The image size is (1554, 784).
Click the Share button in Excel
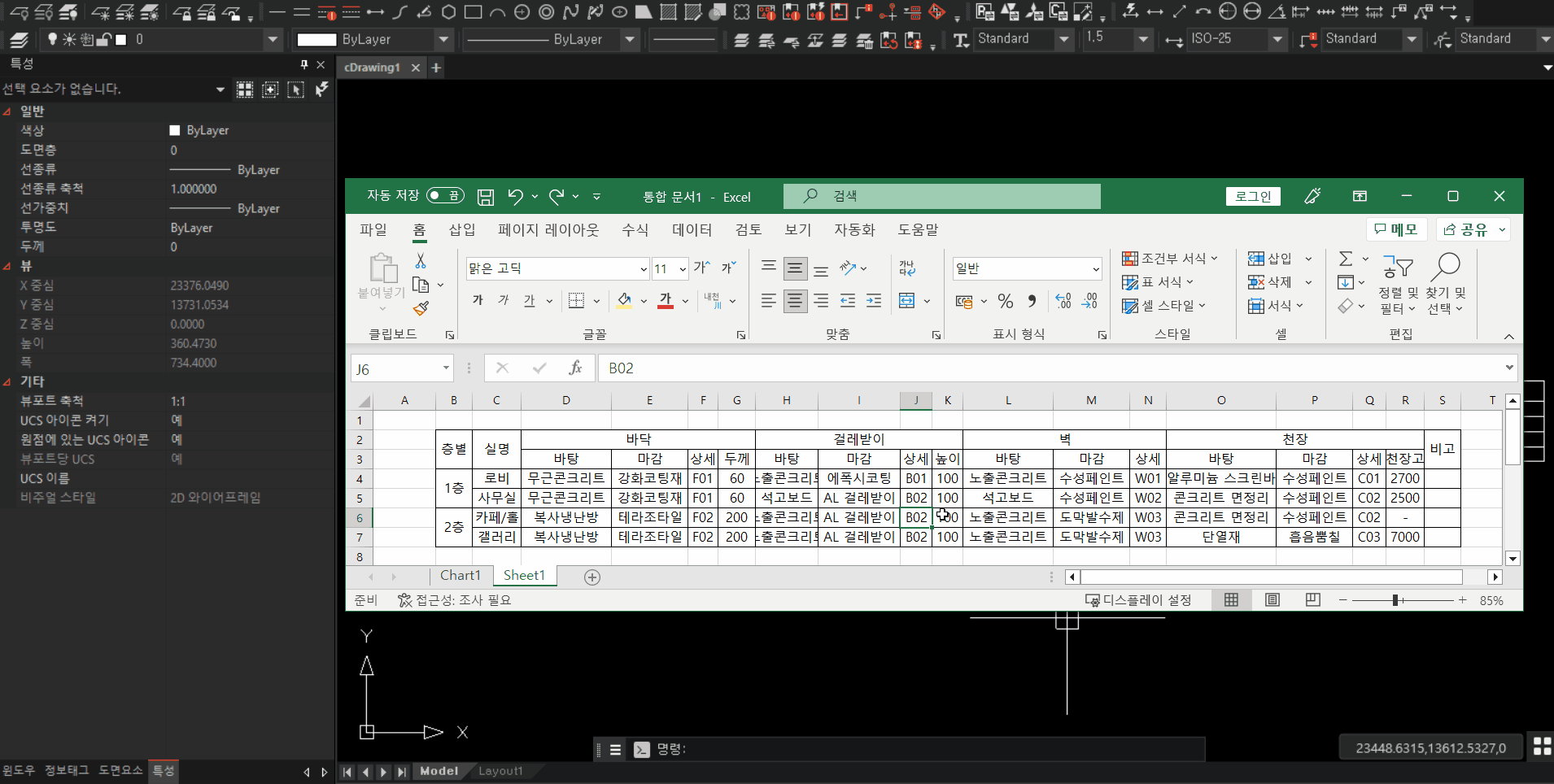click(x=1473, y=230)
